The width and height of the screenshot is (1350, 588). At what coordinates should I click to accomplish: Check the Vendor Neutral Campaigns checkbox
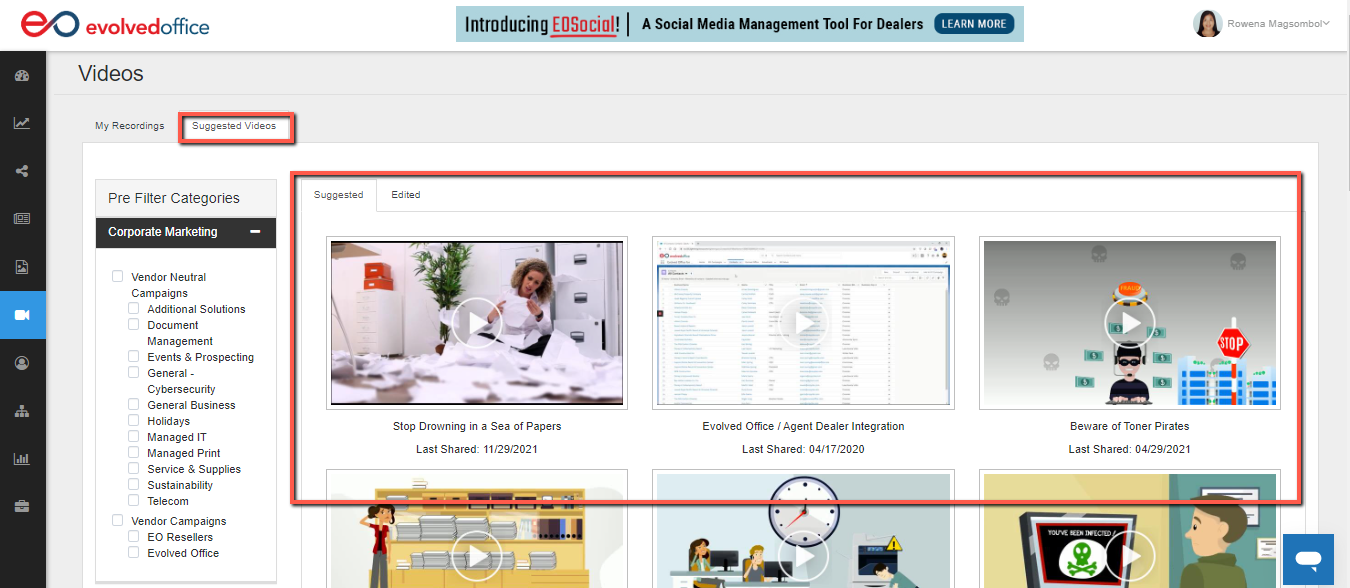(x=118, y=277)
